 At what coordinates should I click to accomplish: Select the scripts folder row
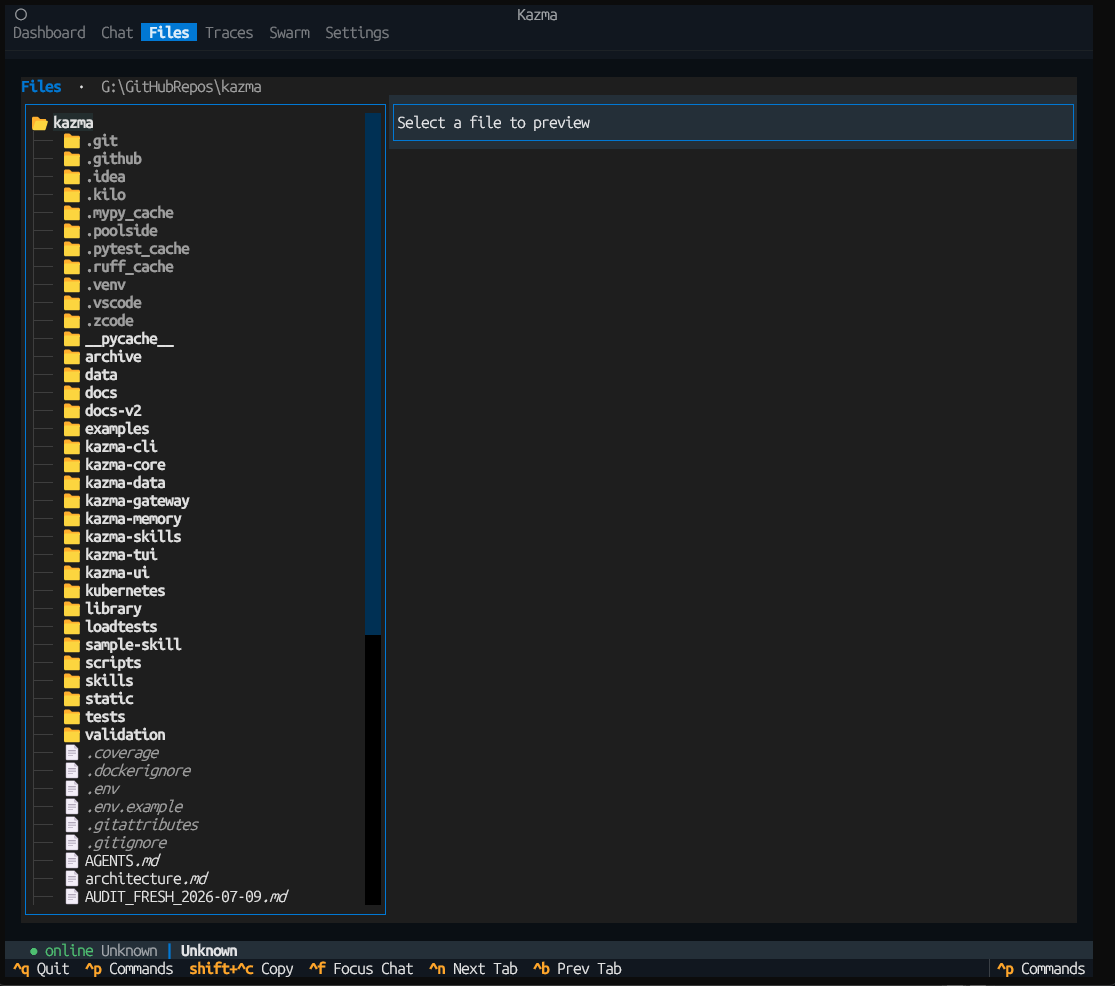pos(102,663)
